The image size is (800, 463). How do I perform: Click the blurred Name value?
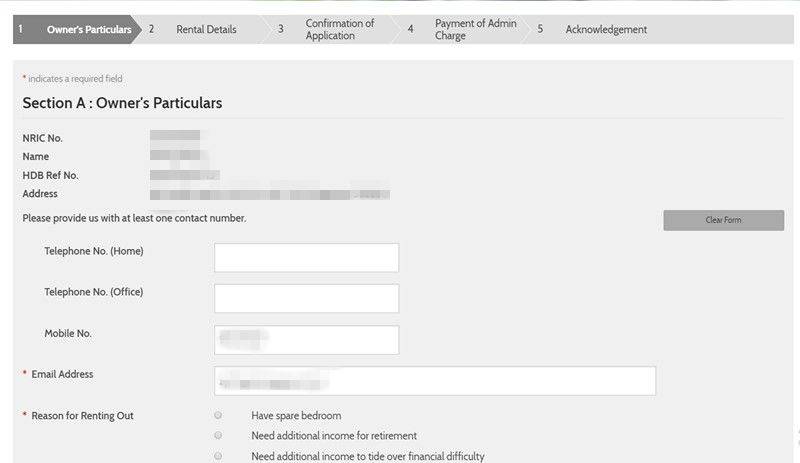point(178,156)
